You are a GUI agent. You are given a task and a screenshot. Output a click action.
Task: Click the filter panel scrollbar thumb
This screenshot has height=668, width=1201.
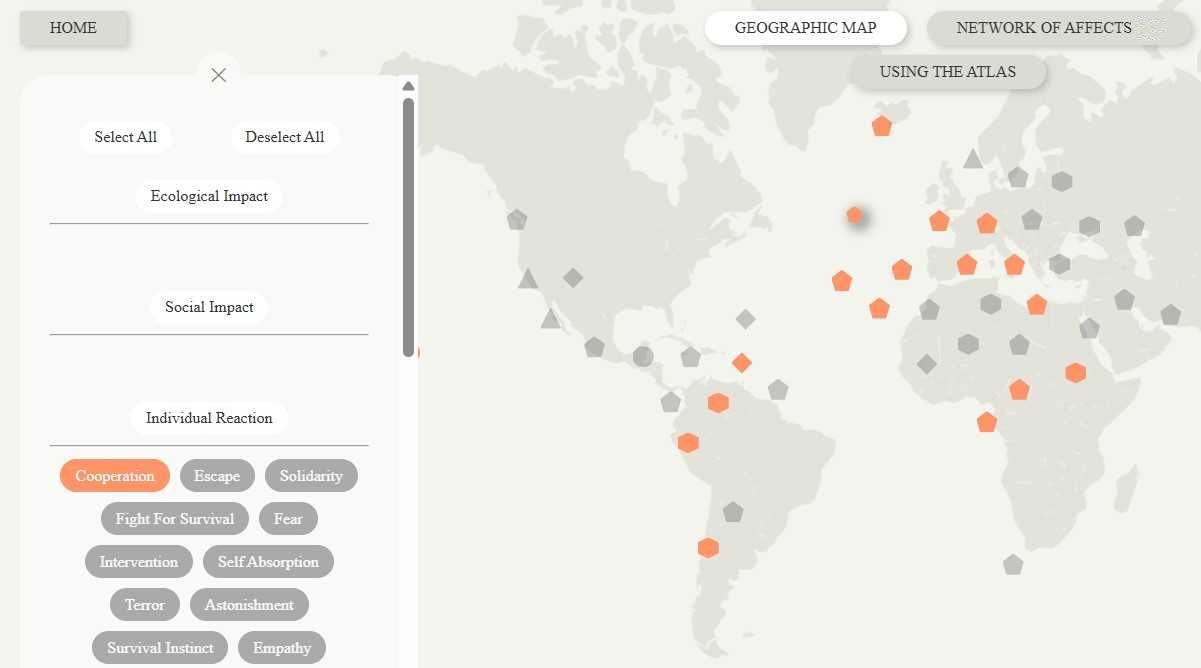coord(408,226)
